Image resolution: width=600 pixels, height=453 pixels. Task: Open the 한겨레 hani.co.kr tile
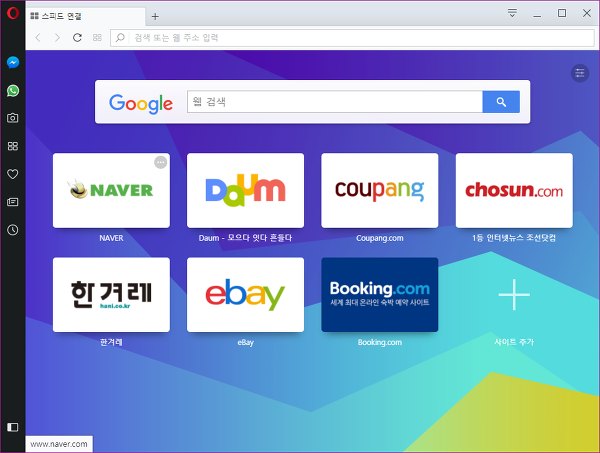111,295
